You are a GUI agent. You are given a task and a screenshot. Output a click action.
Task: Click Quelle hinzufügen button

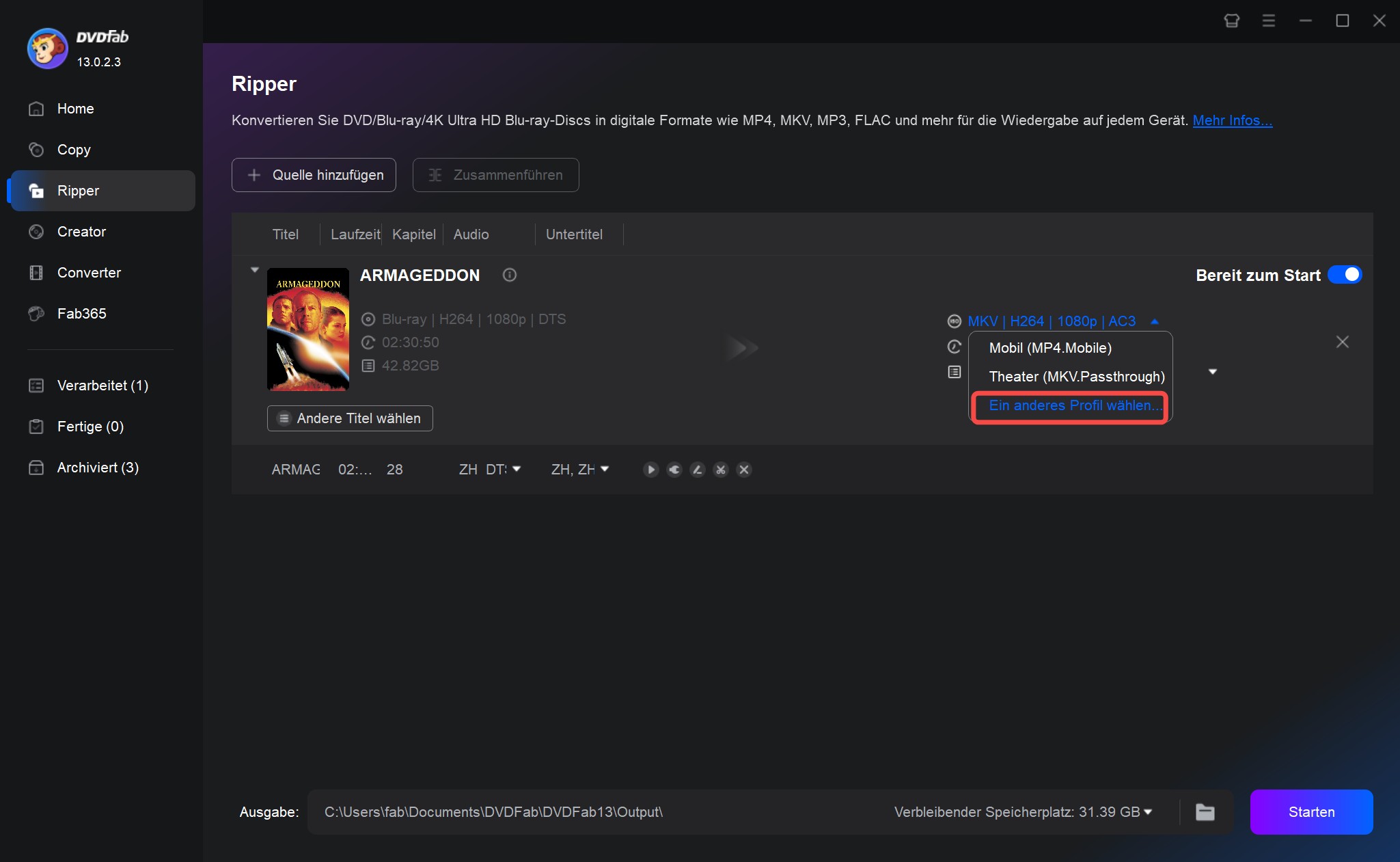(314, 175)
